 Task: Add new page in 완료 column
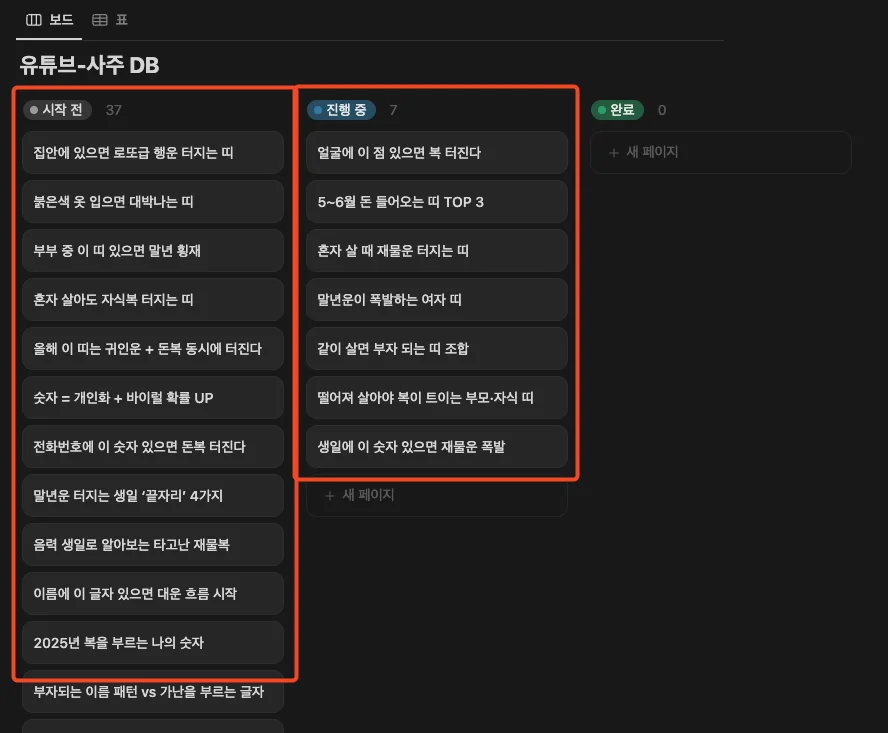click(720, 152)
